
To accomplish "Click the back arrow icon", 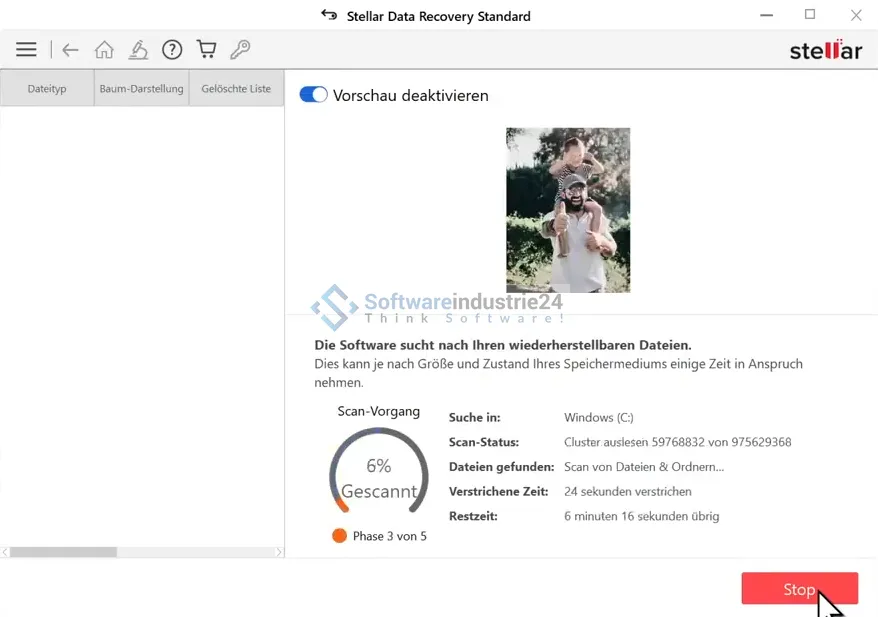I will [70, 50].
